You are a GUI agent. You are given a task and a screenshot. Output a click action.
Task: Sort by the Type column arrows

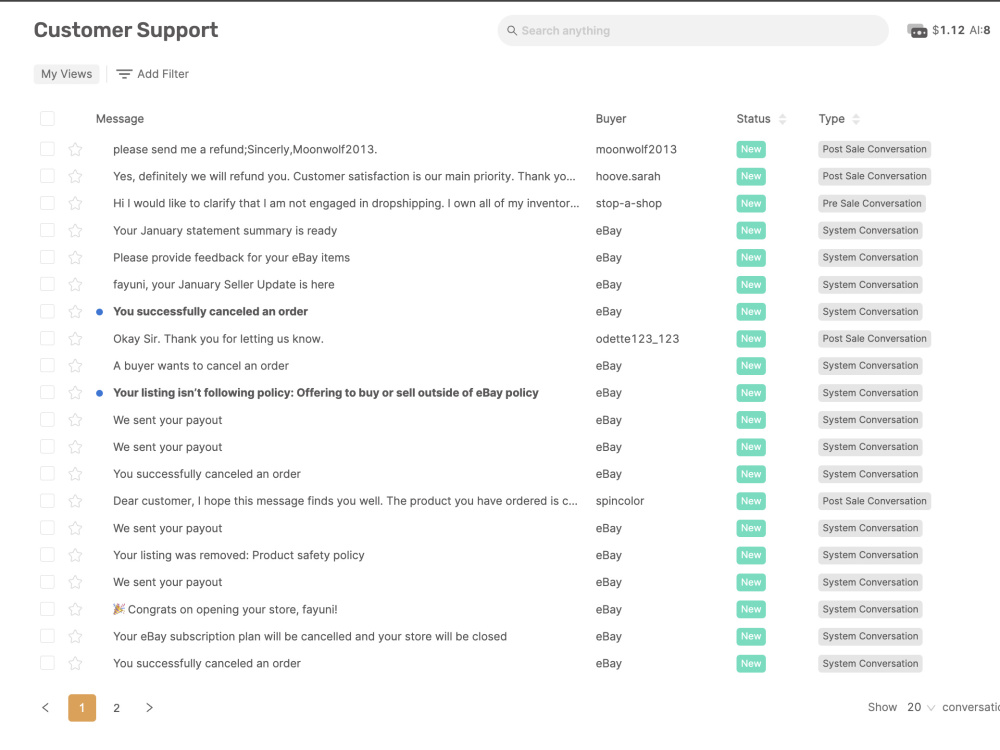click(x=856, y=119)
